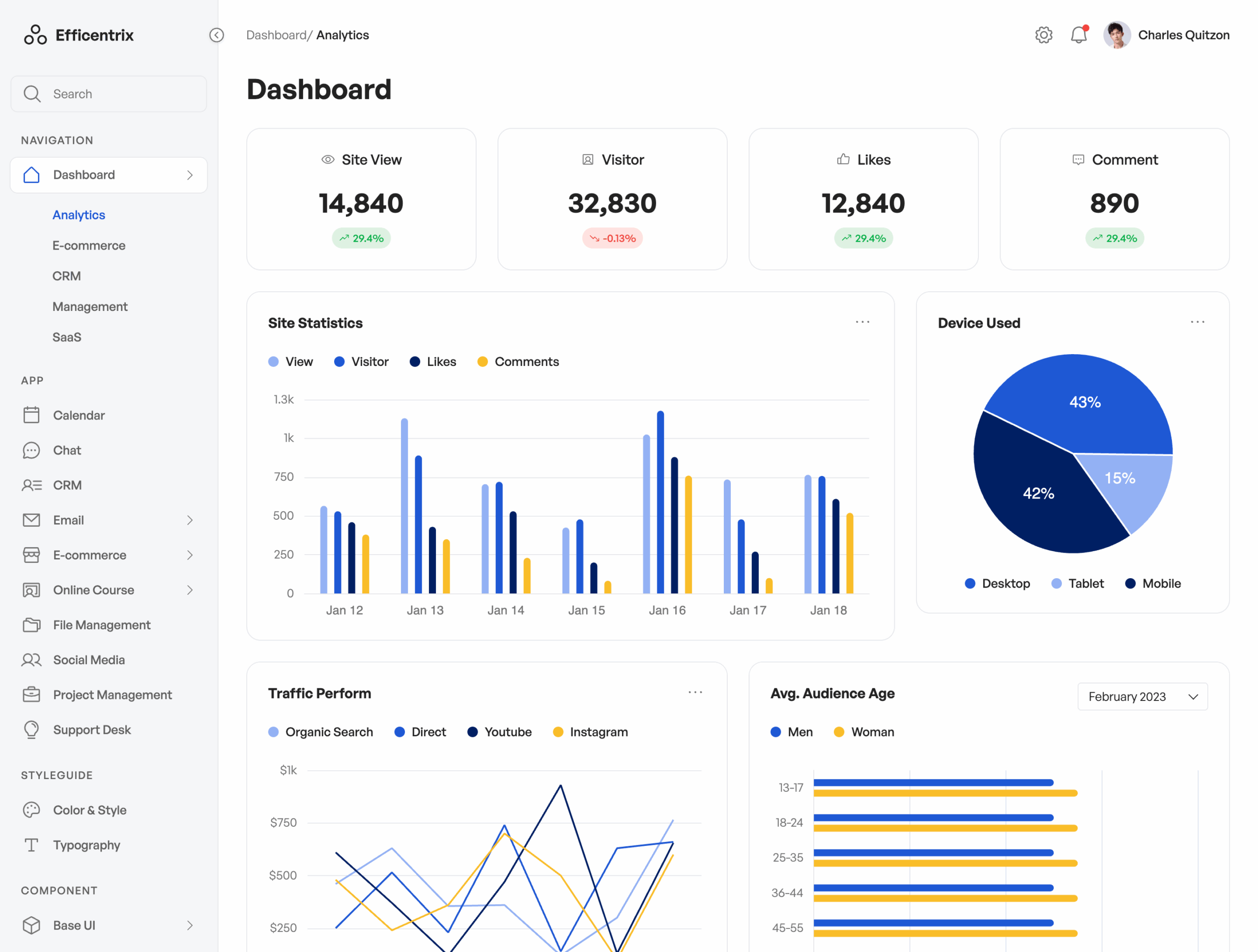Select the Typography styleguide icon
Screen dimensions: 1258x952
point(31,845)
